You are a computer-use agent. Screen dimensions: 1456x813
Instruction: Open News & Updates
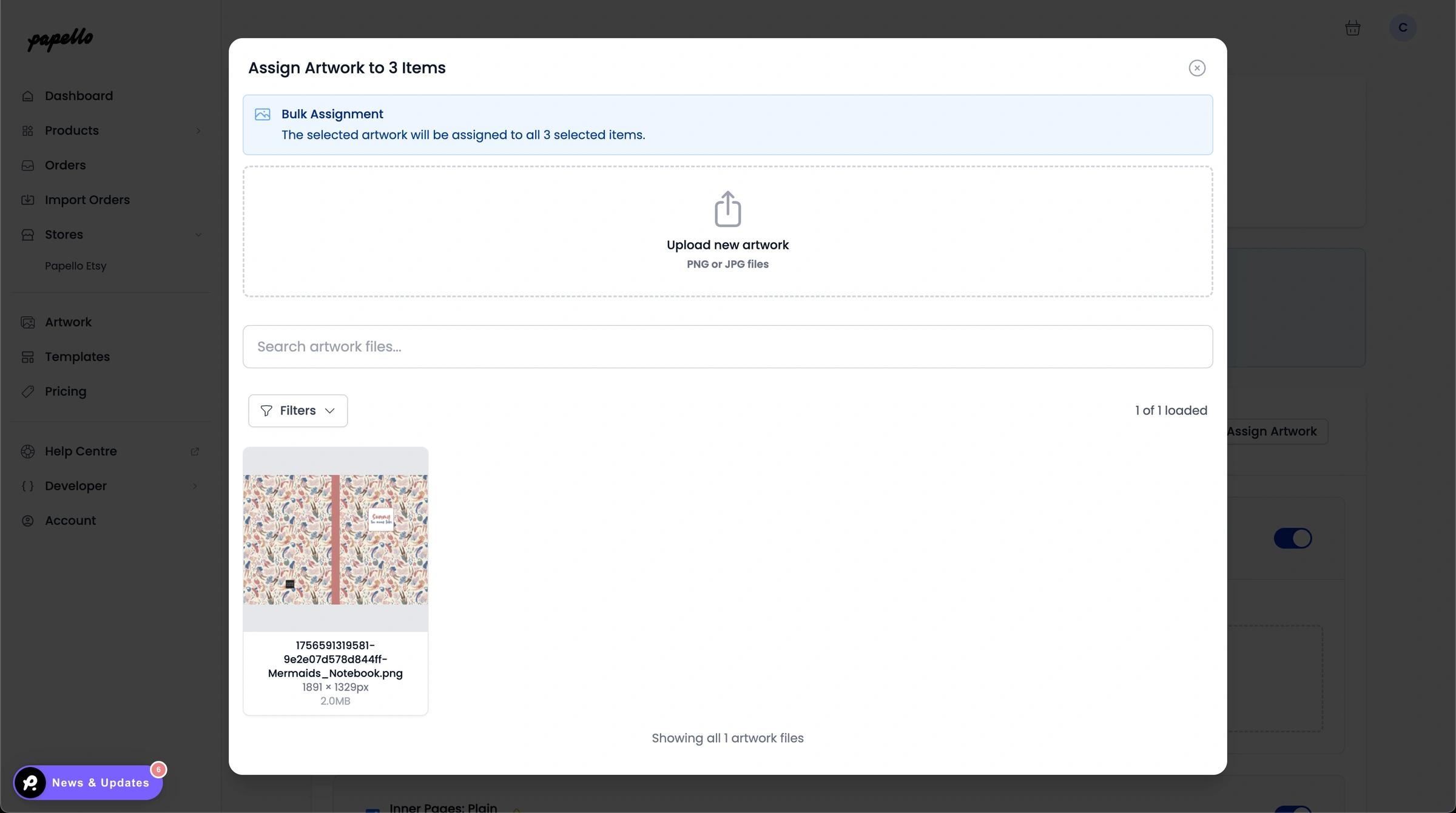(88, 783)
